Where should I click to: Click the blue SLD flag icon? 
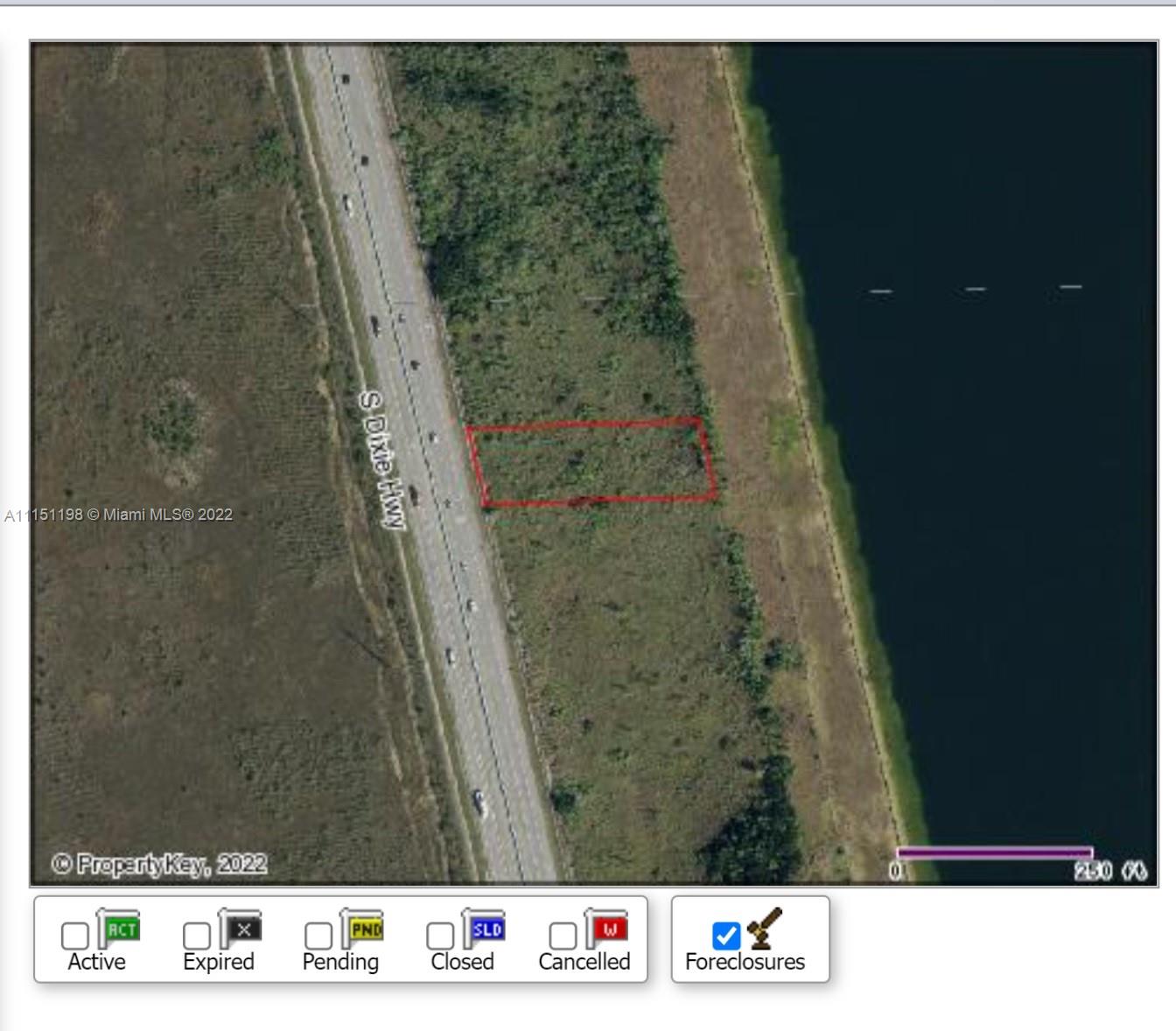point(484,929)
